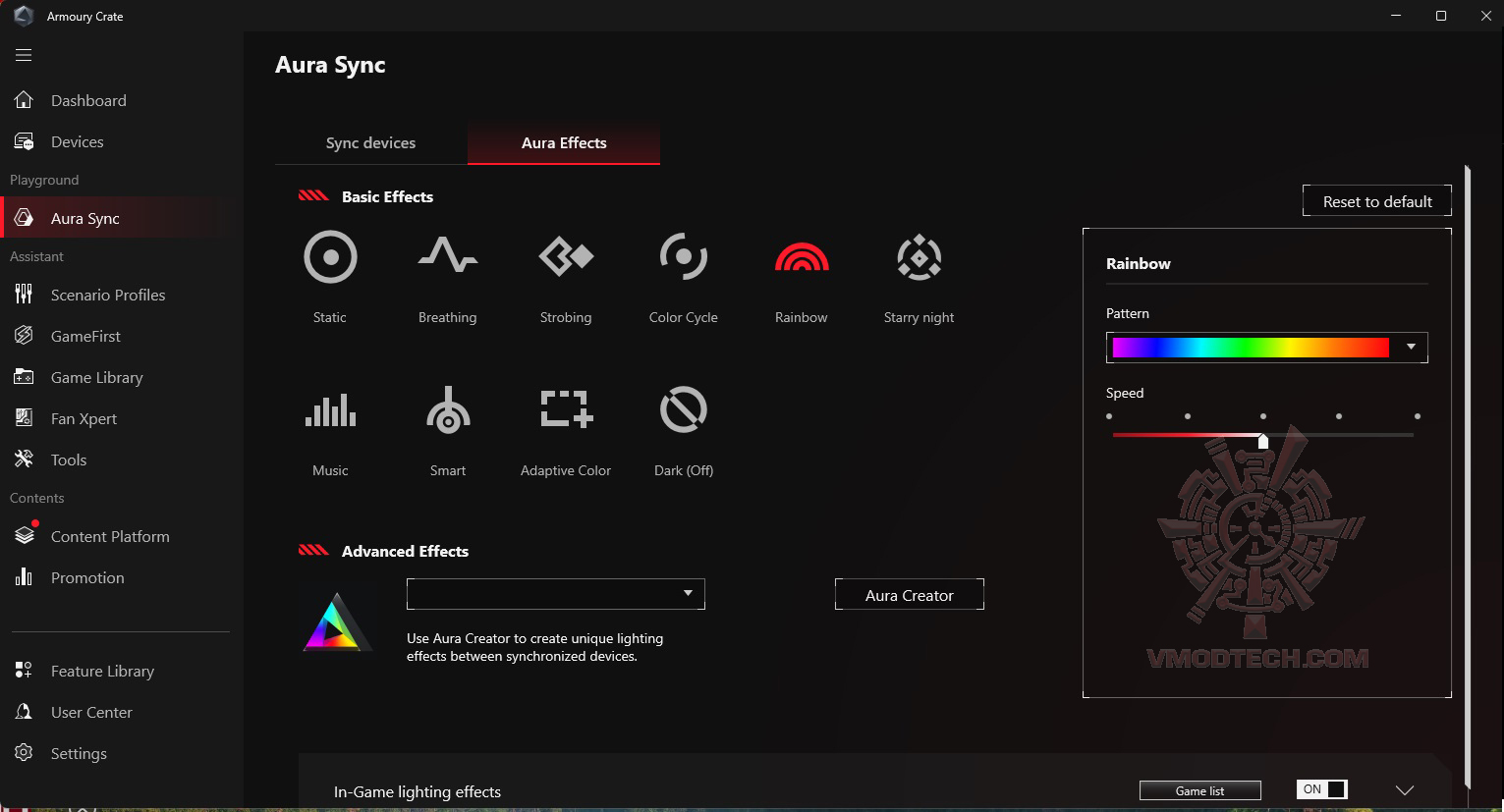Click the Reset to default button
This screenshot has width=1504, height=812.
pos(1377,201)
